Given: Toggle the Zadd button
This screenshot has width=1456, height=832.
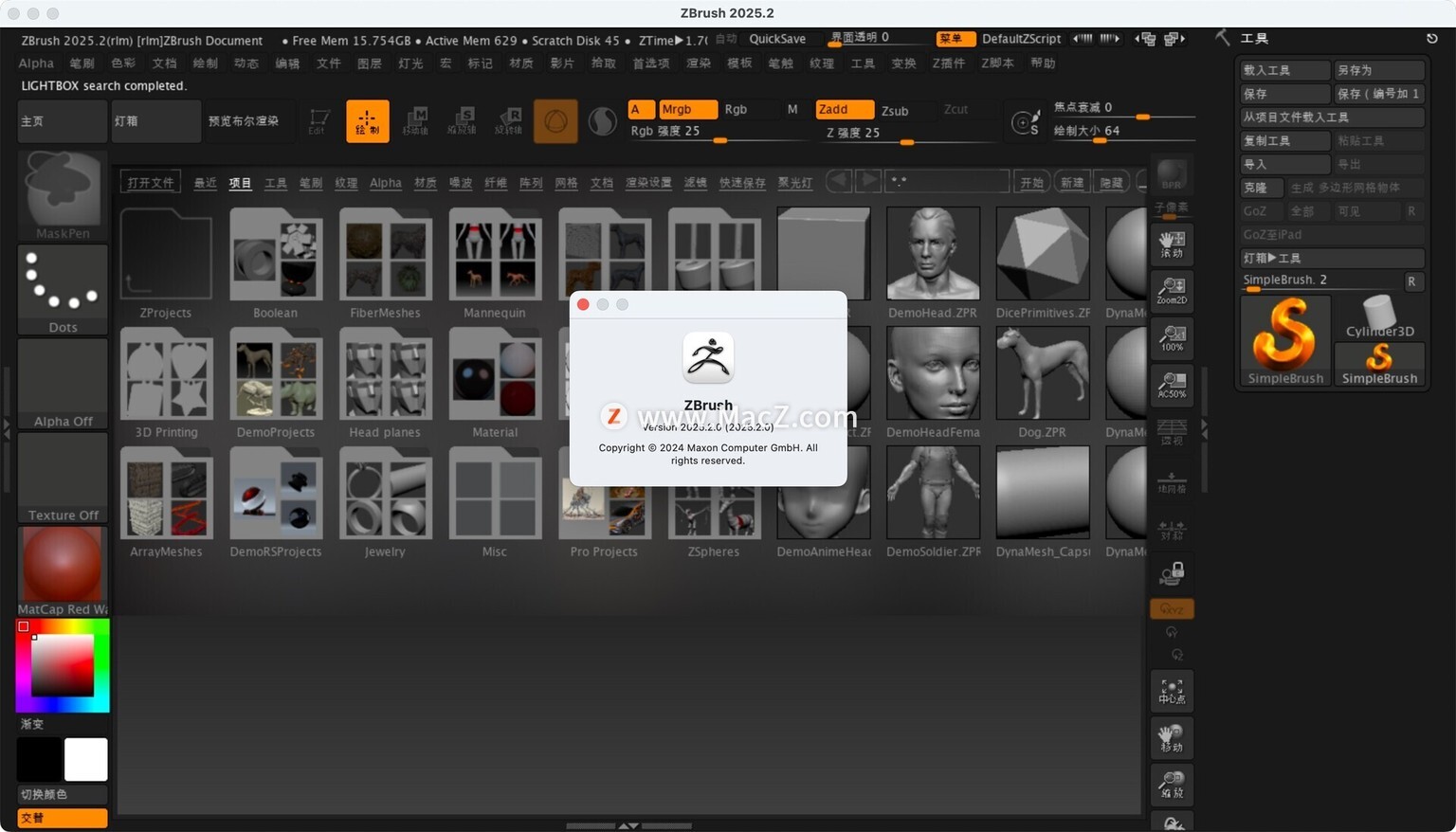Looking at the screenshot, I should 845,109.
